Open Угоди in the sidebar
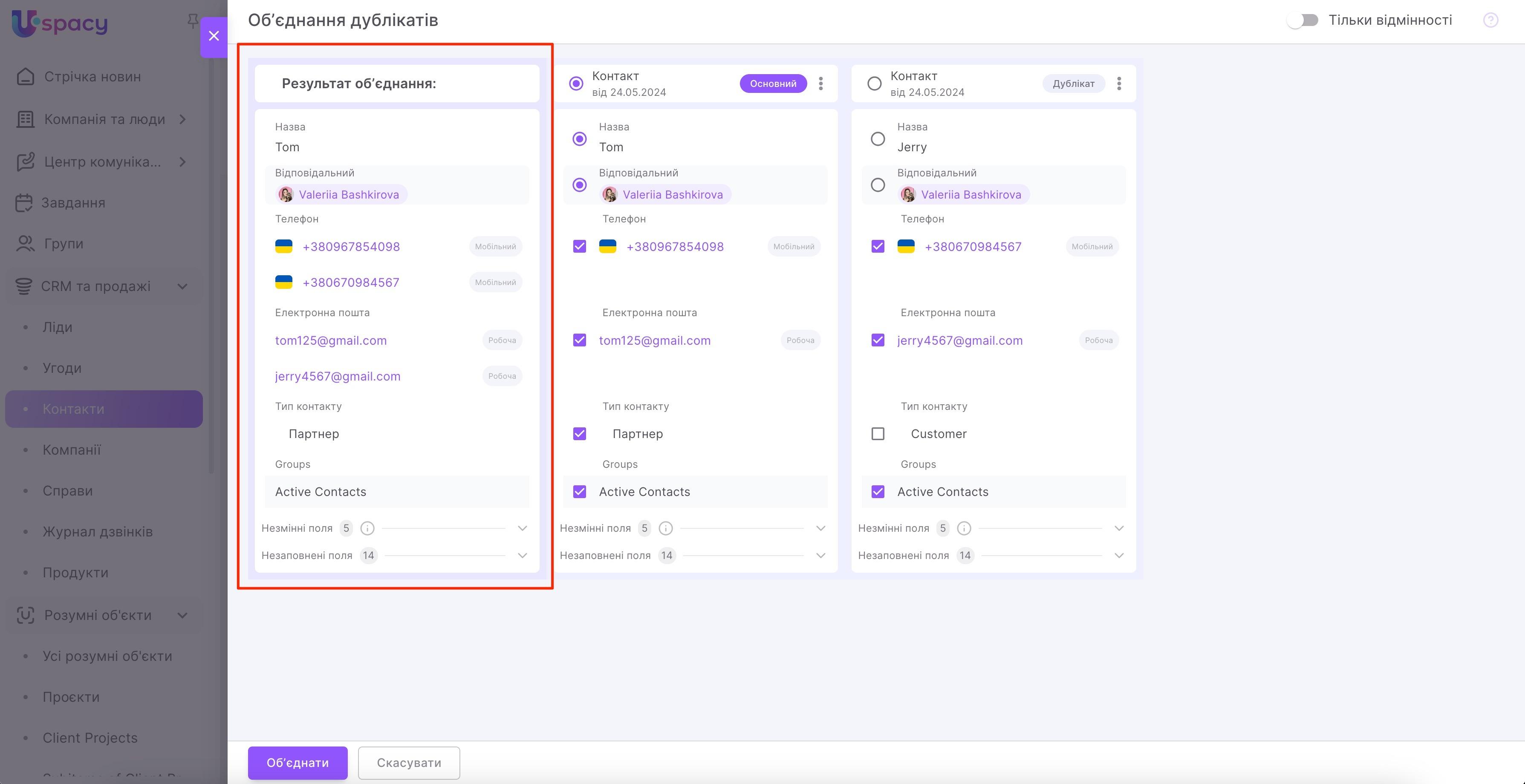 coord(62,368)
